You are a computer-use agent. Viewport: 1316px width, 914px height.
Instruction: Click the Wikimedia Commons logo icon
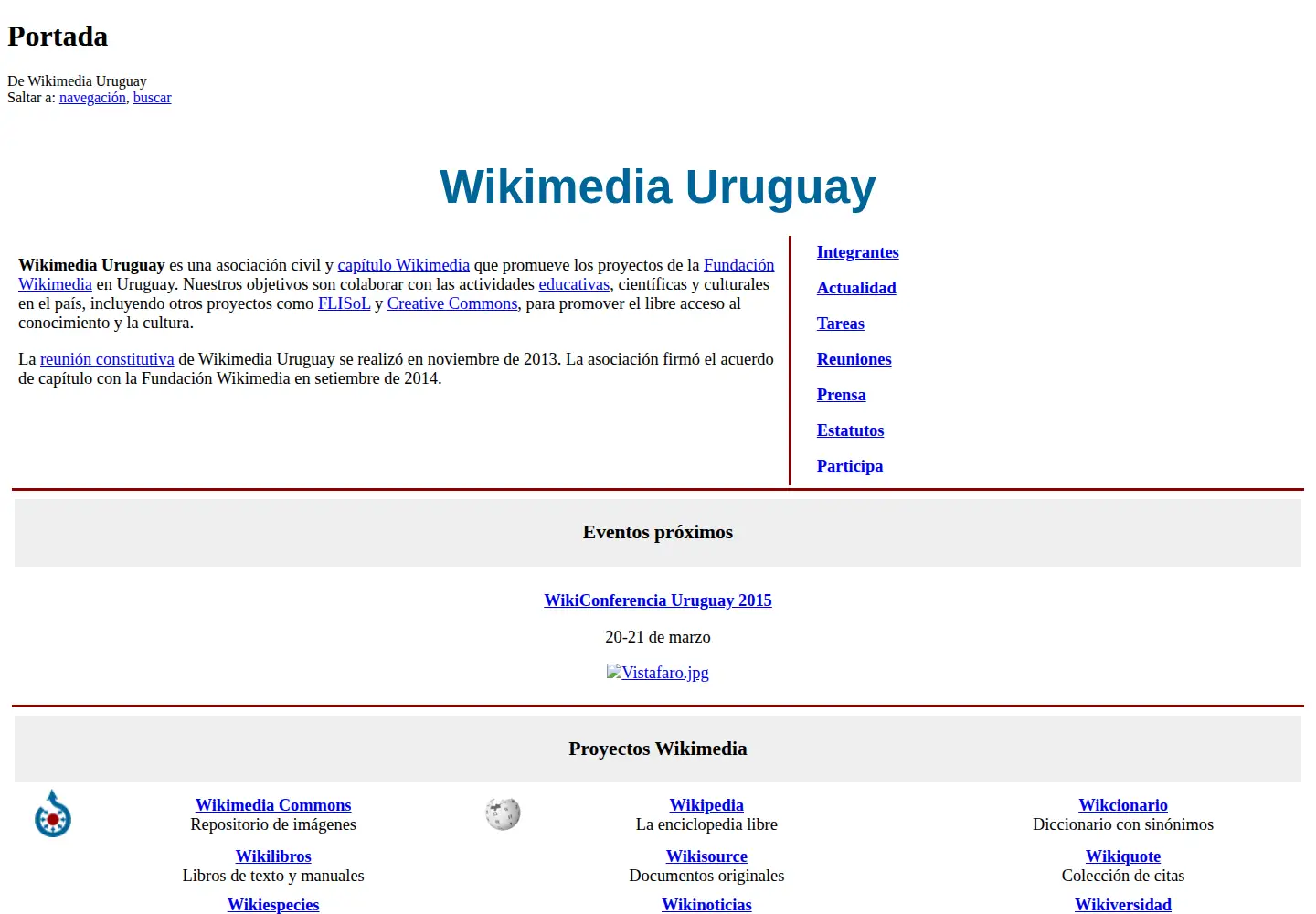(53, 813)
